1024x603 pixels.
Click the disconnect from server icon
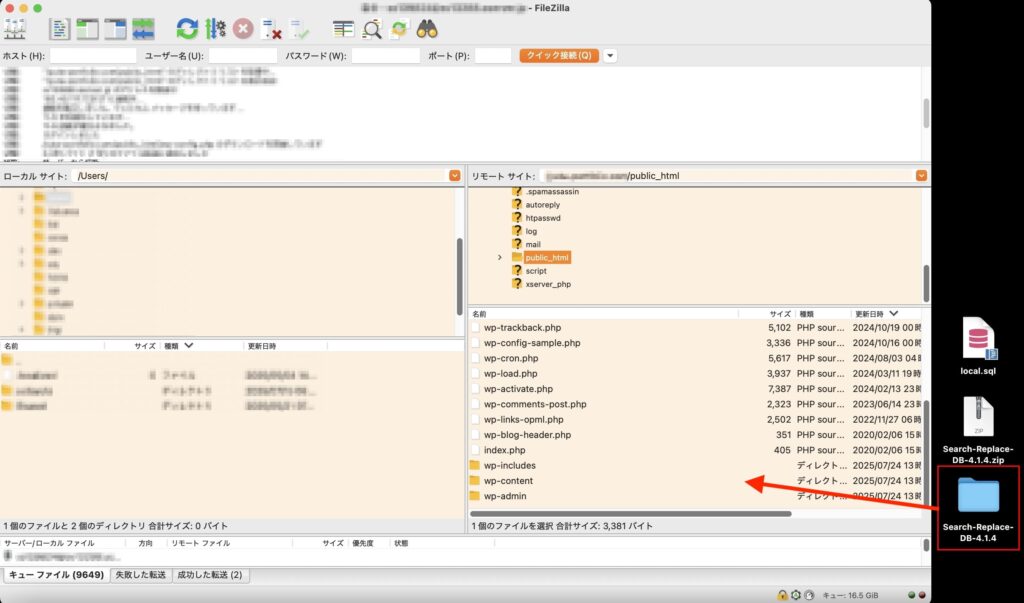pyautogui.click(x=271, y=29)
